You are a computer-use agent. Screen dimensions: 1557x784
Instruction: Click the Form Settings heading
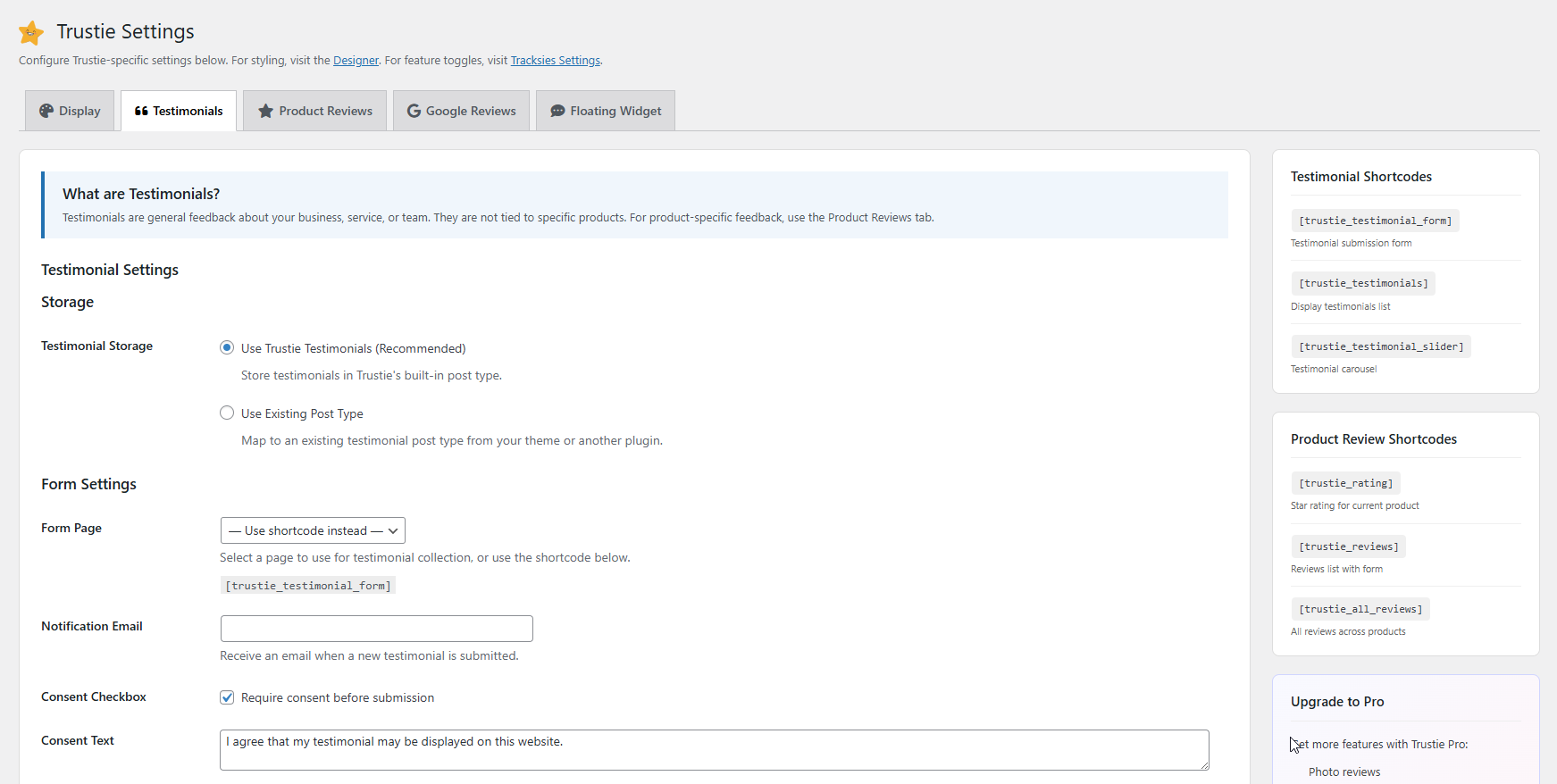[x=88, y=484]
